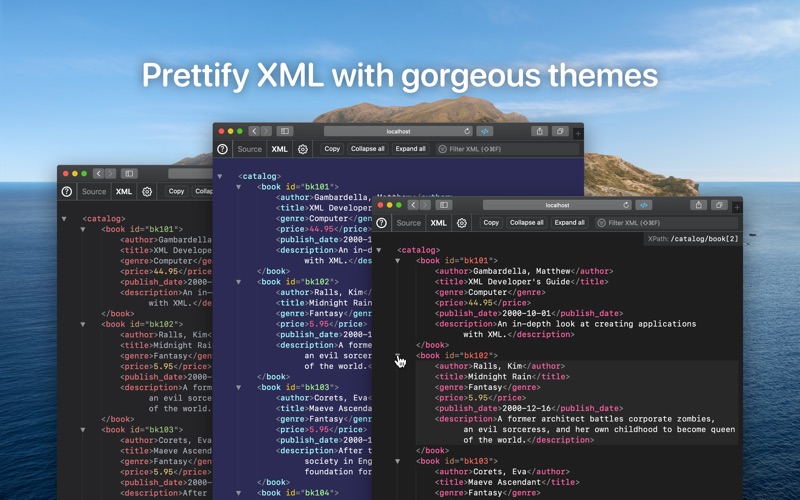Click Copy button in middle window

click(x=332, y=148)
